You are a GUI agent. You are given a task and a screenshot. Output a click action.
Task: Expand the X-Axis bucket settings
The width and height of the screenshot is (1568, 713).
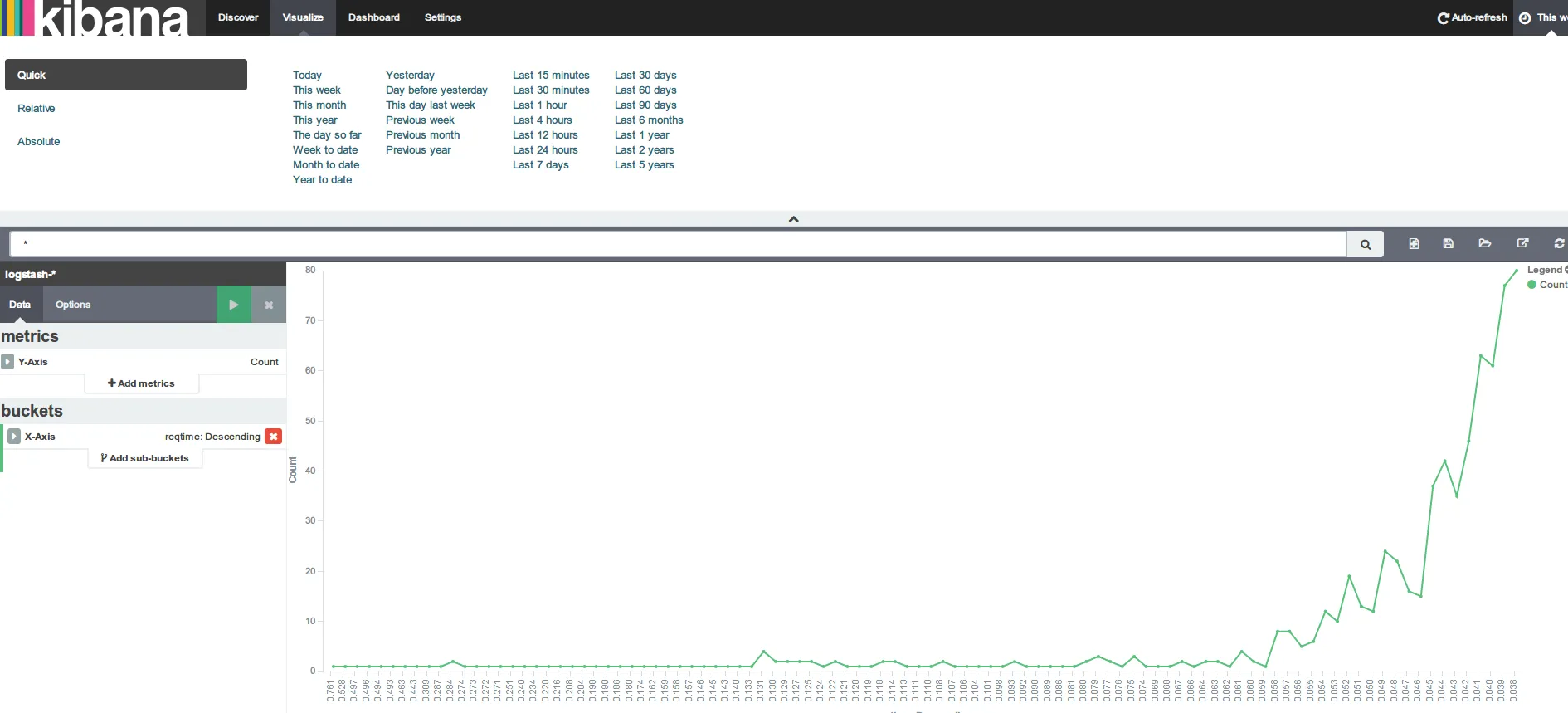point(14,437)
